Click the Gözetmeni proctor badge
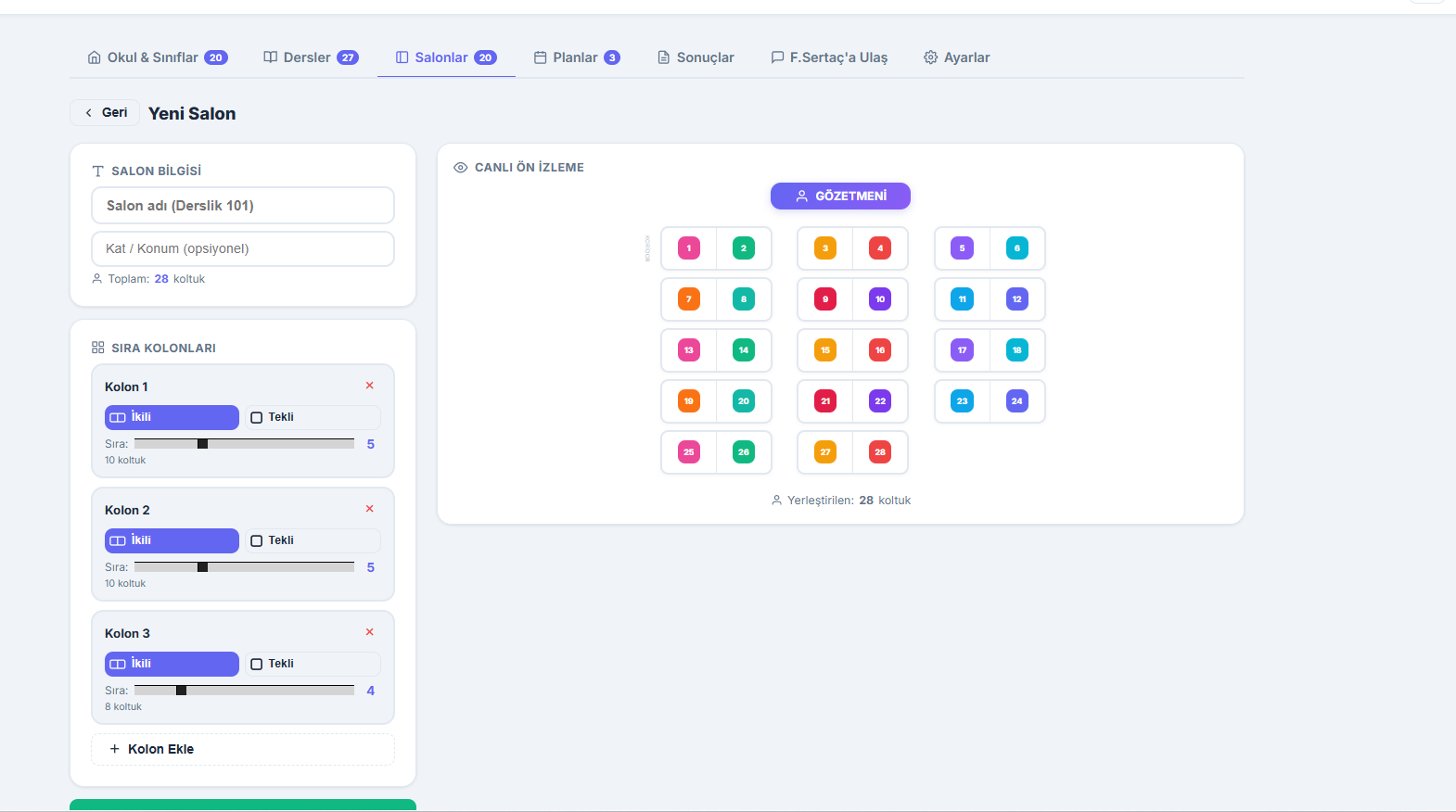The height and width of the screenshot is (812, 1456). [x=840, y=197]
